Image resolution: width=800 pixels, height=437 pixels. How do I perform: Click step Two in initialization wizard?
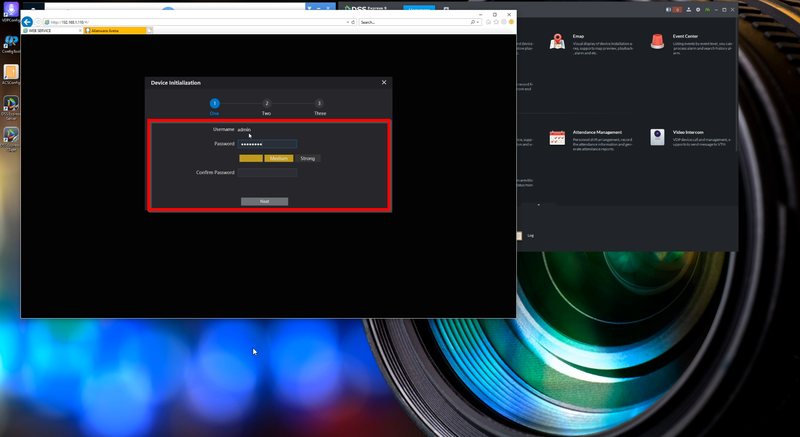click(267, 104)
